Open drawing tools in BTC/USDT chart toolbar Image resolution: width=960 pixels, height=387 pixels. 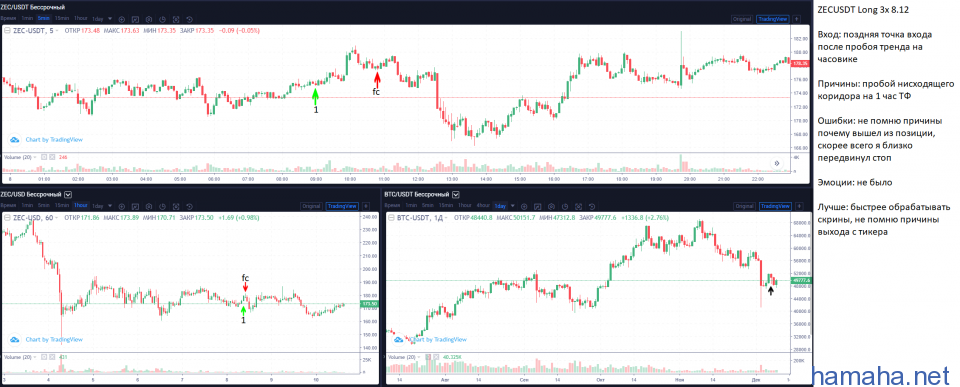[538, 206]
